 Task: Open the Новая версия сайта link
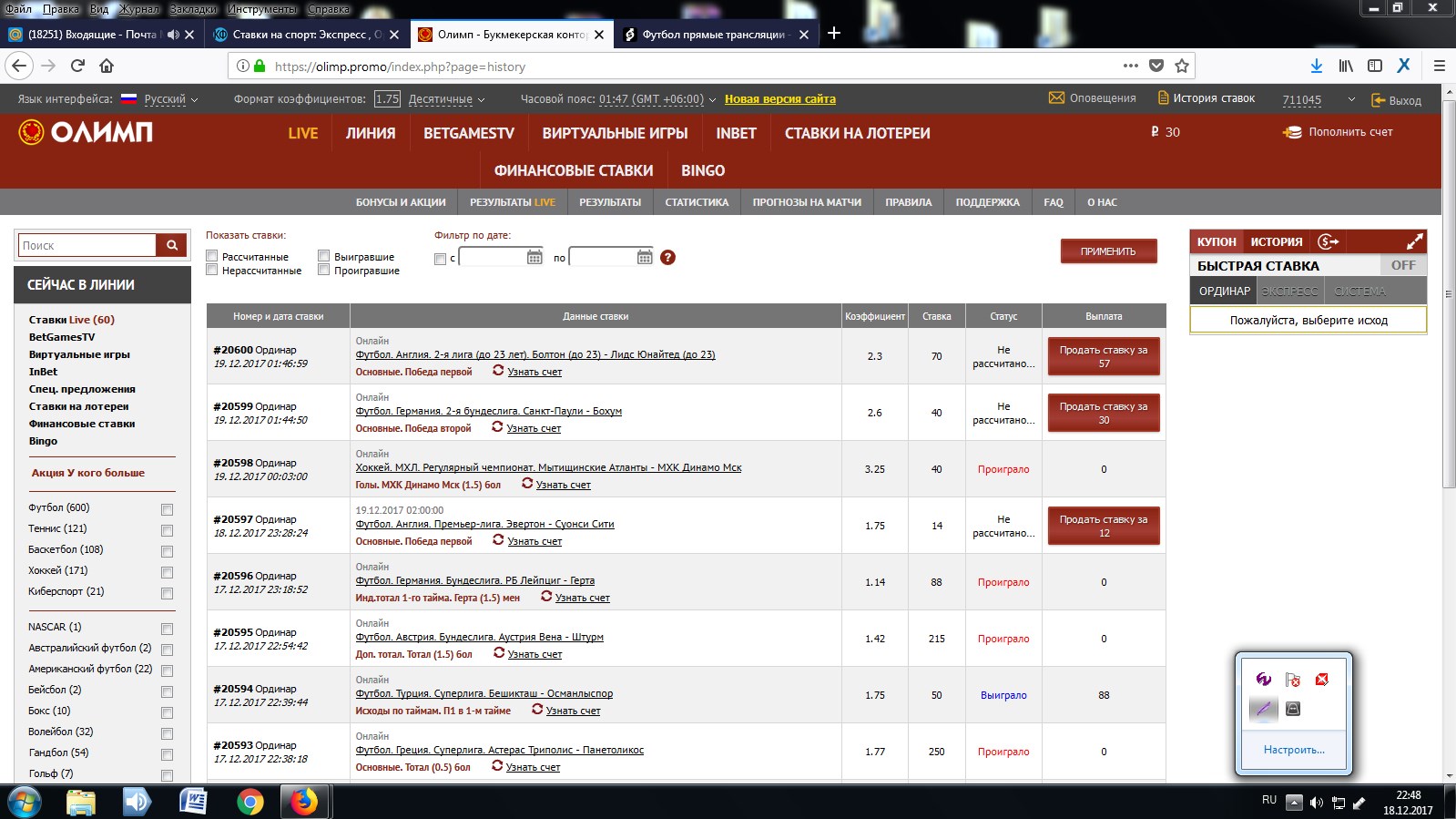(x=780, y=99)
